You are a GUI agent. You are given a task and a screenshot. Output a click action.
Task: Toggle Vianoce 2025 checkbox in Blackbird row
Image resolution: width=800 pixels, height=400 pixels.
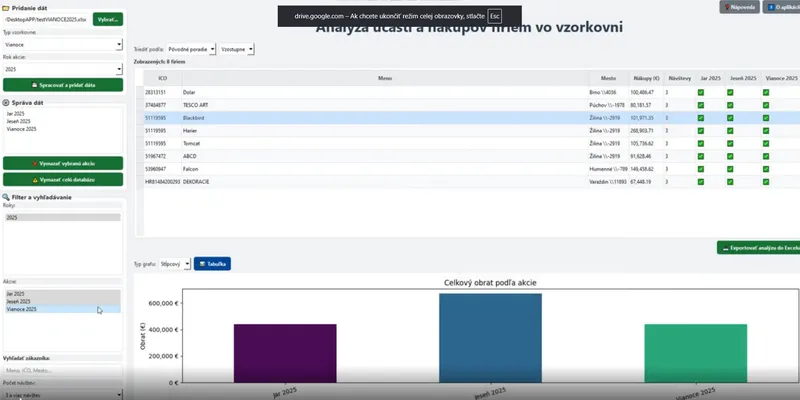coord(766,118)
